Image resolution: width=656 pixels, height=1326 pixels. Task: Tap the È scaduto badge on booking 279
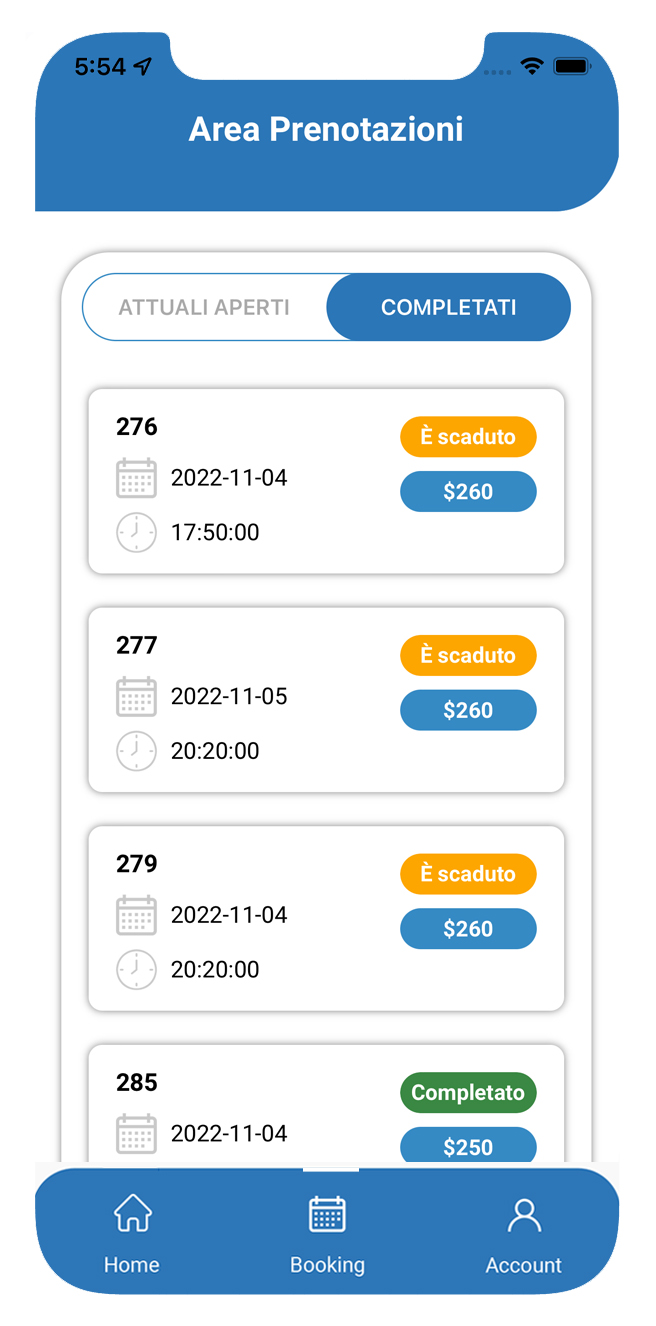pos(468,874)
